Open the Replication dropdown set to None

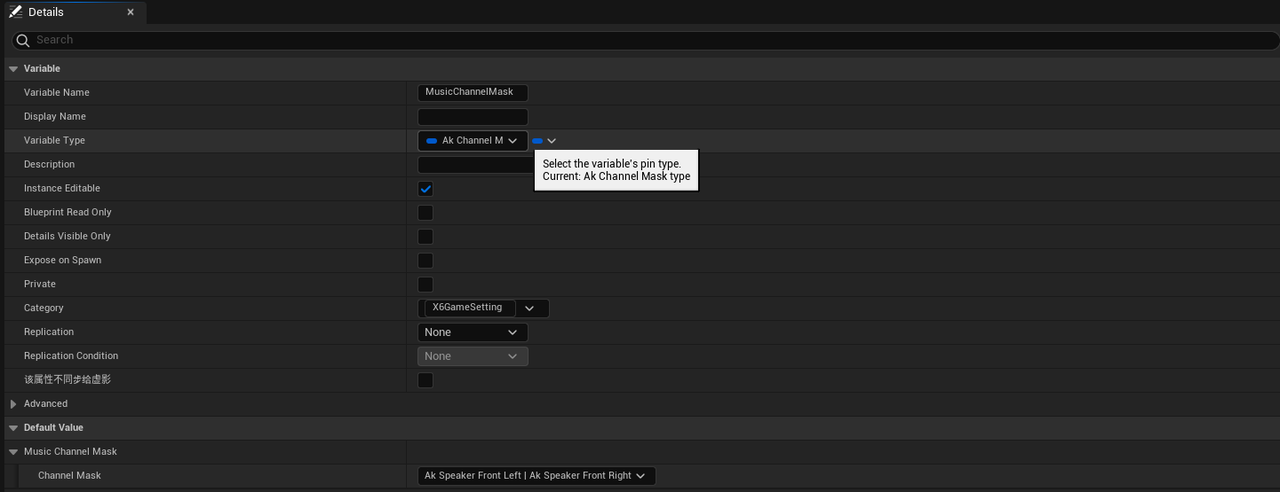[472, 332]
